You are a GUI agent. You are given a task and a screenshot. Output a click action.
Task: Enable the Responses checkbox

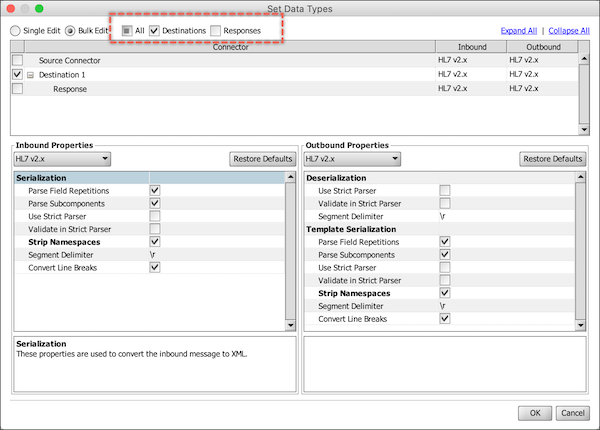click(216, 31)
